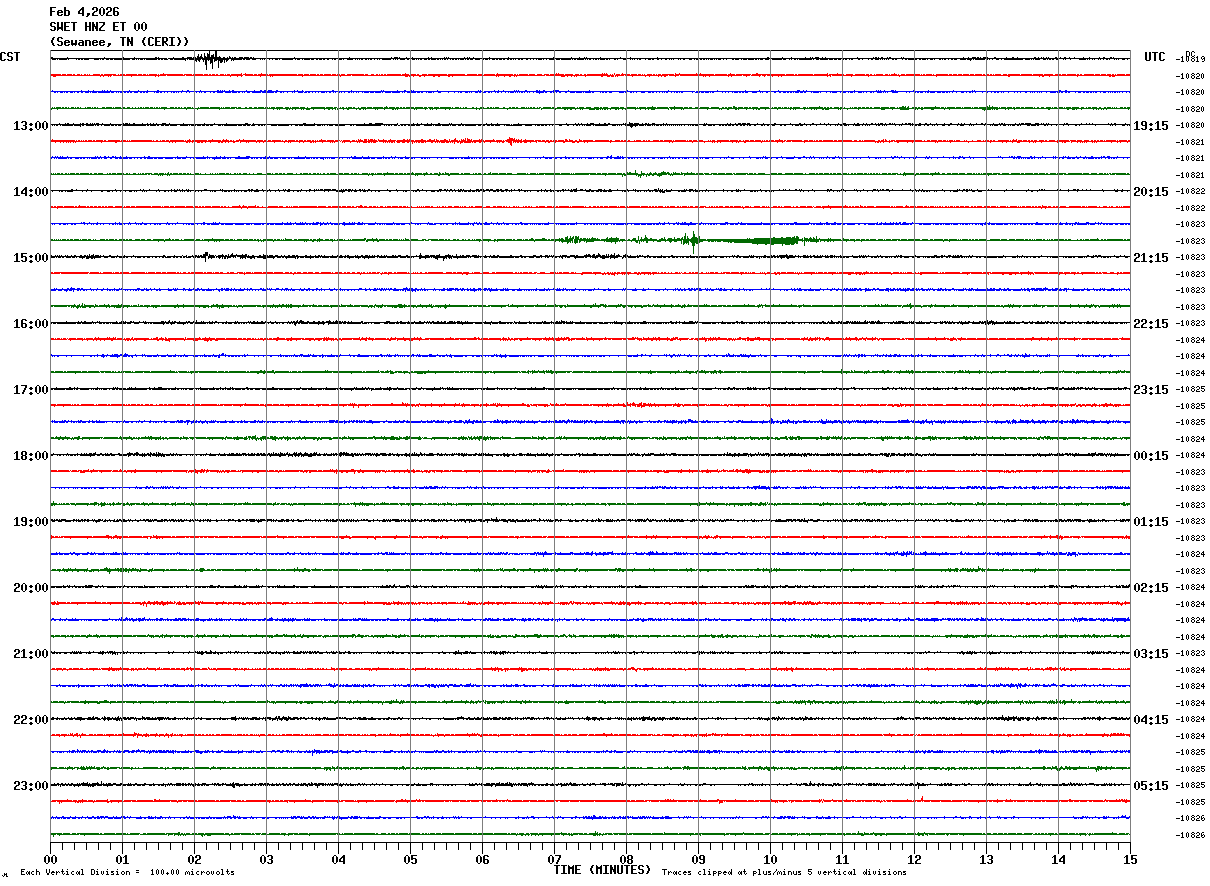Select the 13:00 CST time label
The width and height of the screenshot is (1210, 886).
point(31,126)
